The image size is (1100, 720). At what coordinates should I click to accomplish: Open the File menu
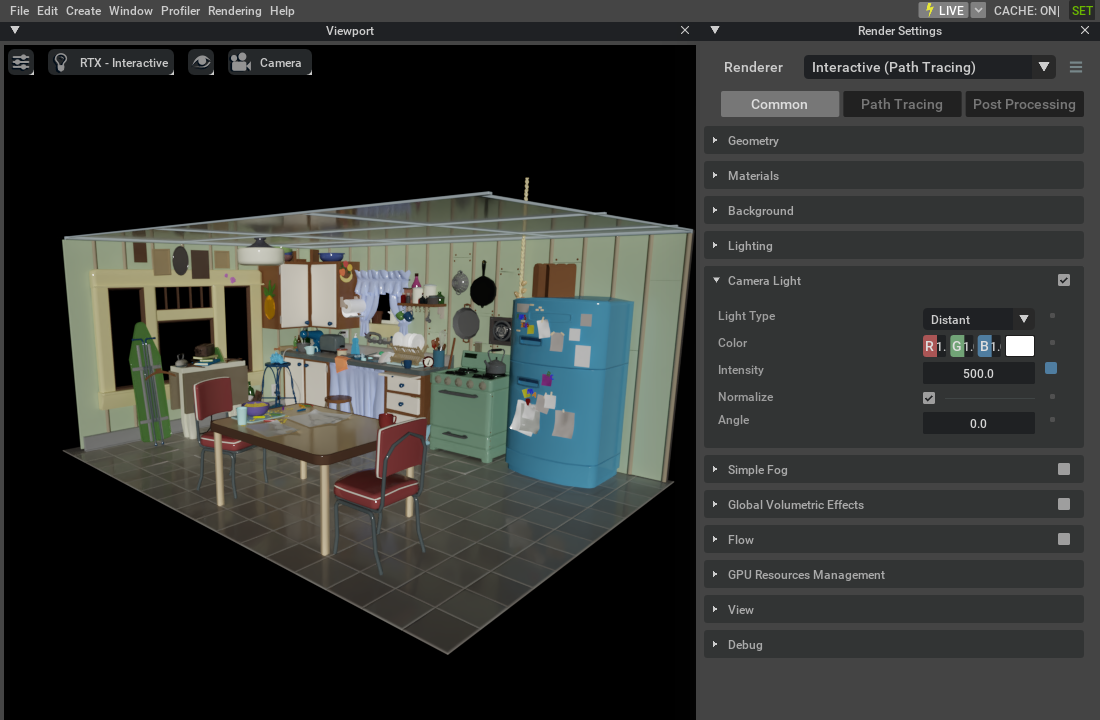(20, 11)
